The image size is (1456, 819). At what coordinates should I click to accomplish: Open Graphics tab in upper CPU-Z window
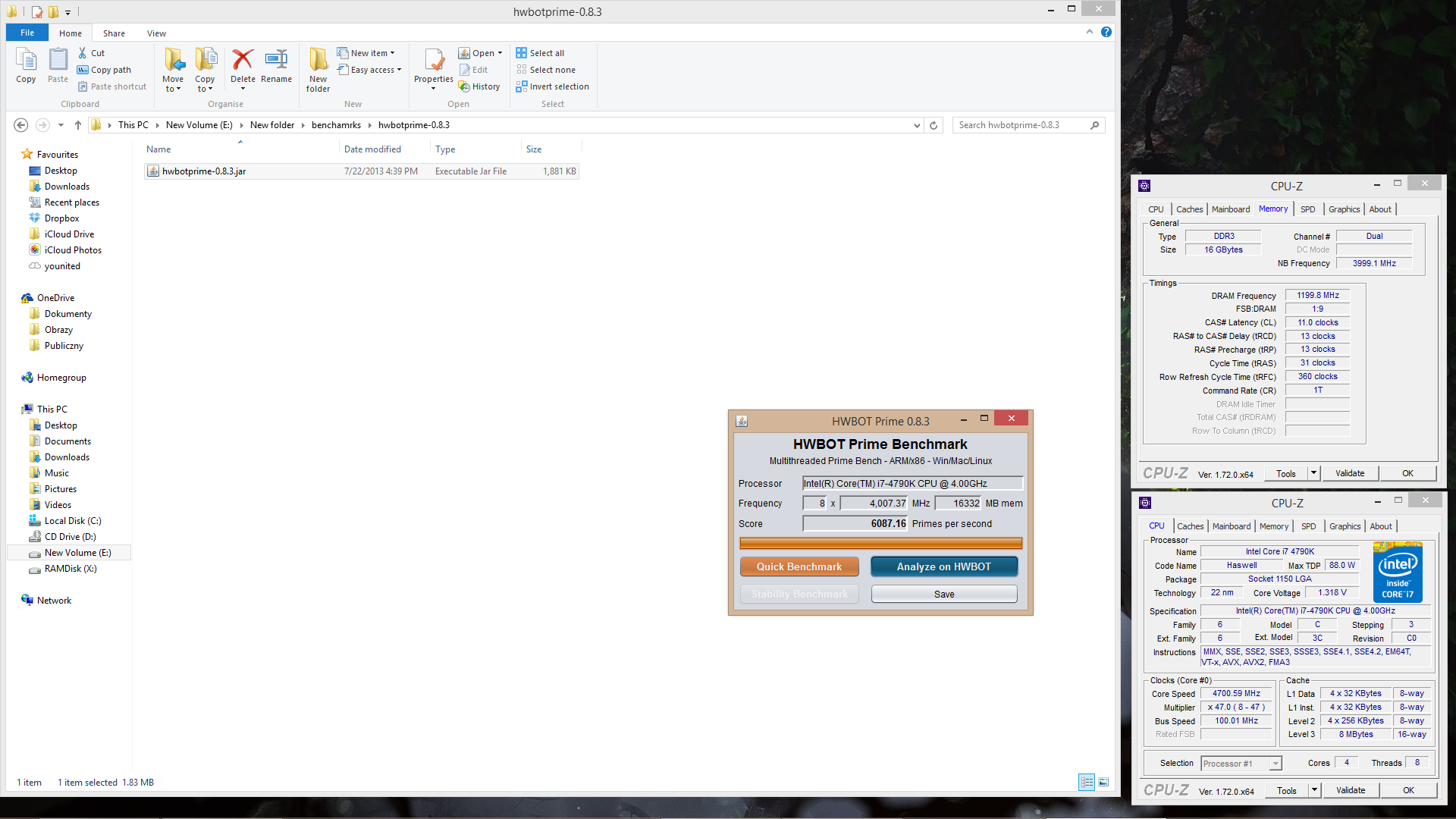pyautogui.click(x=1344, y=209)
